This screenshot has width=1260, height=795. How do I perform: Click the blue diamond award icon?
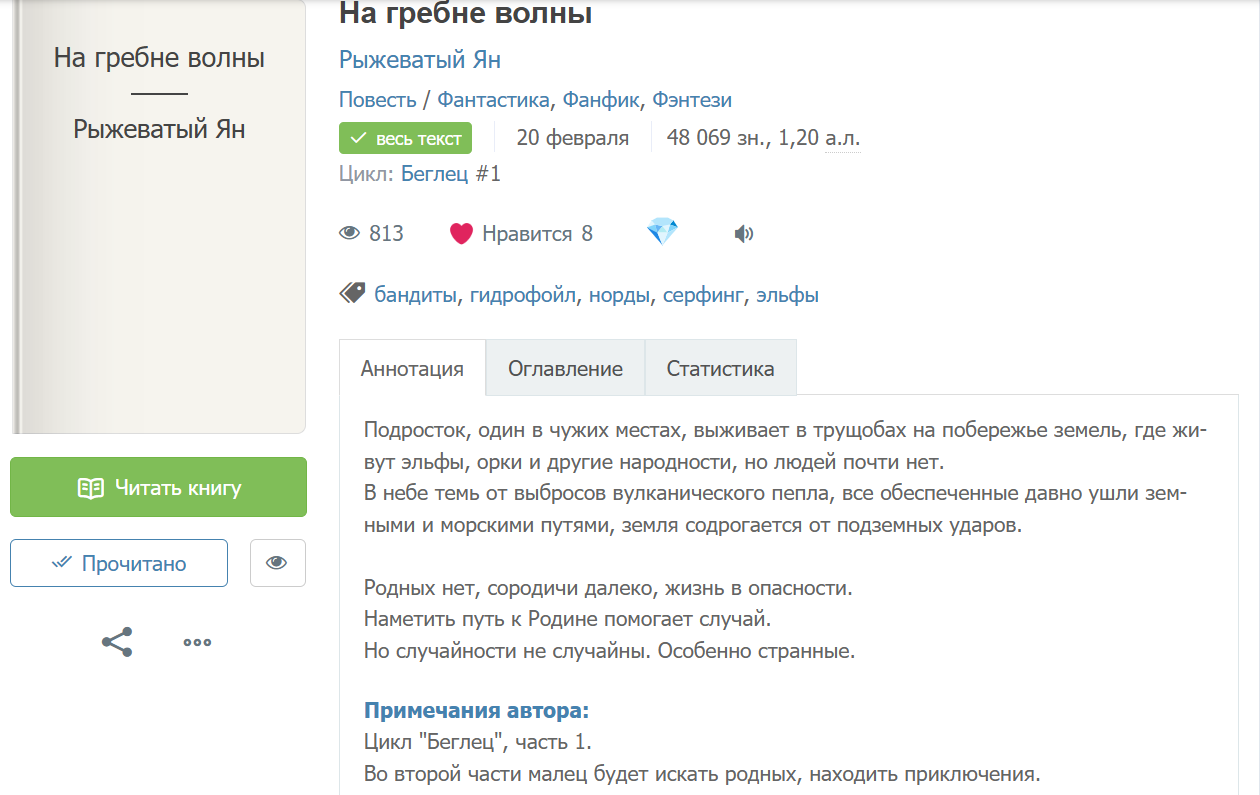pos(662,233)
